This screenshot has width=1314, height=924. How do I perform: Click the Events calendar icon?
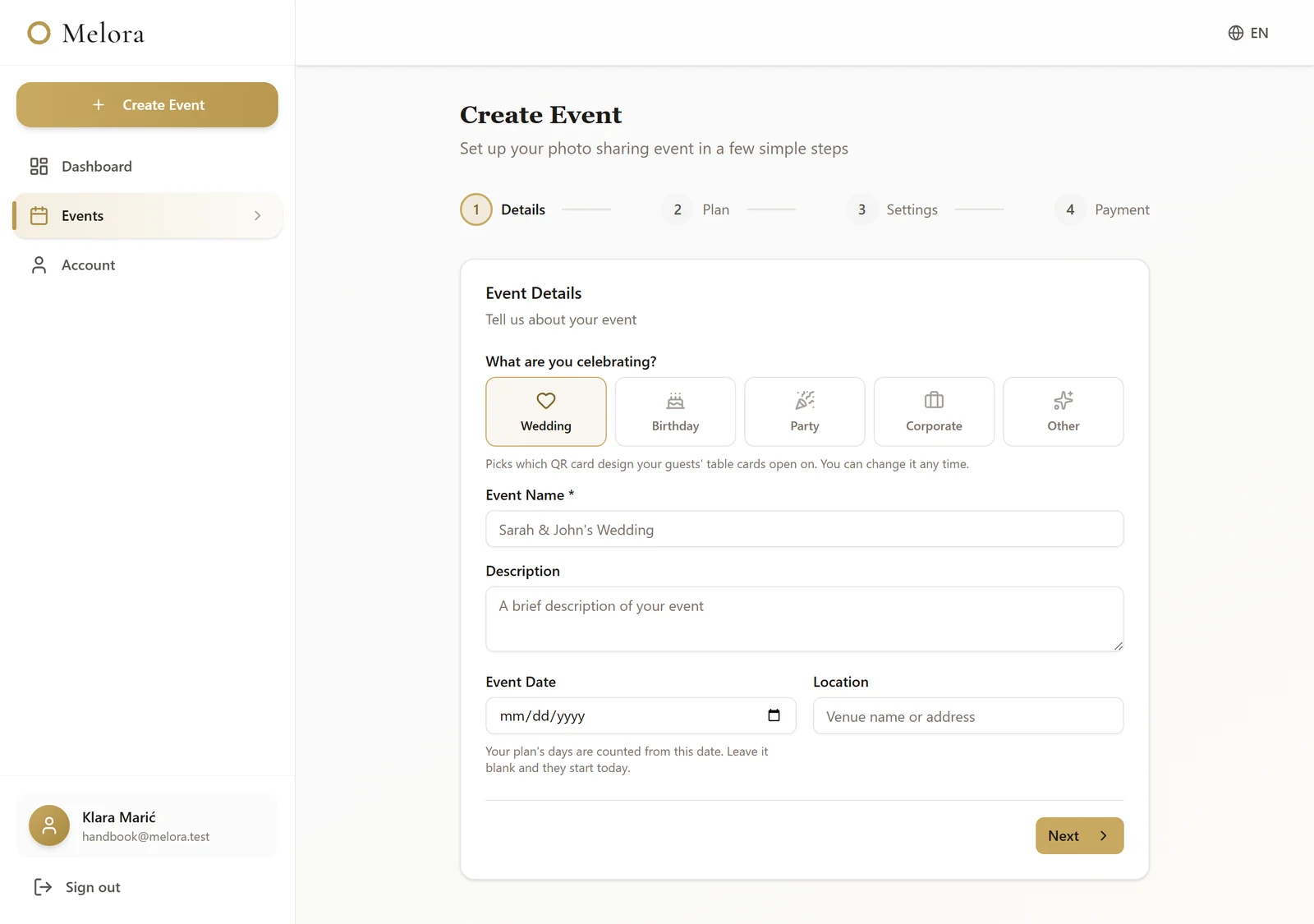click(x=39, y=216)
